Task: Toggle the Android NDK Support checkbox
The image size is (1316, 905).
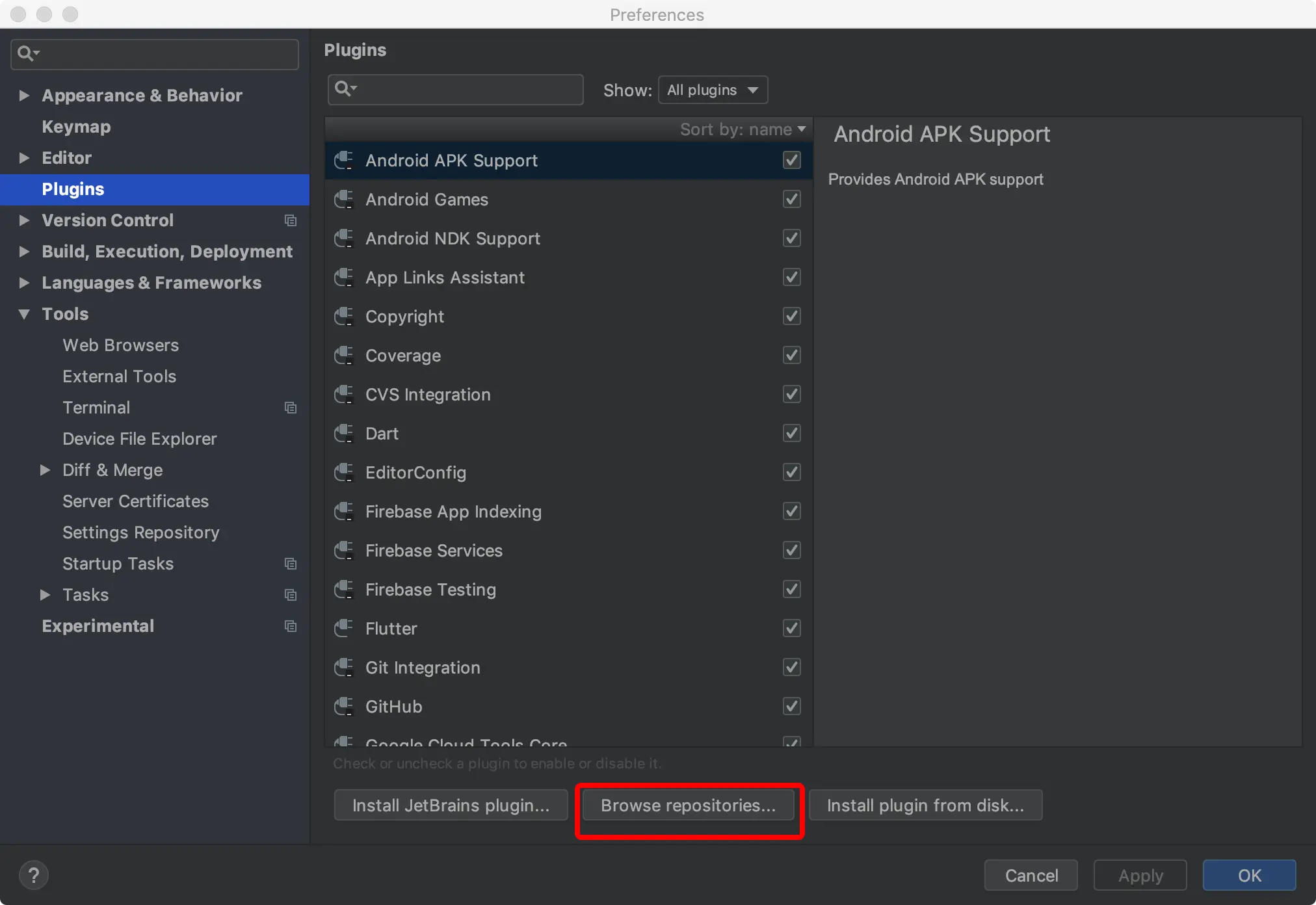Action: pos(791,238)
